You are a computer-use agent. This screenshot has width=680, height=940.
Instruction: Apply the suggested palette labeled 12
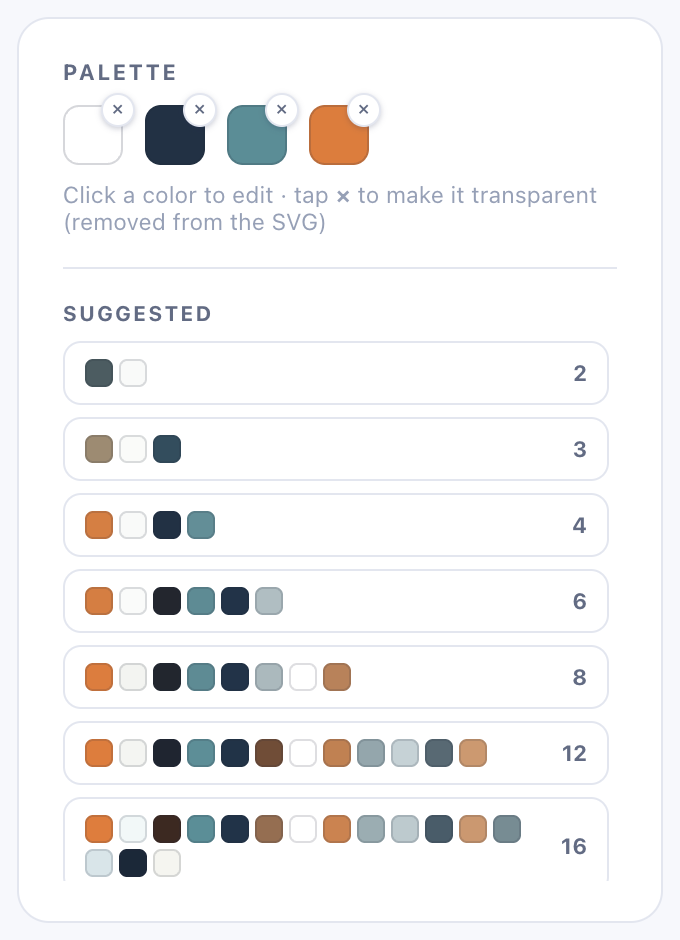(336, 753)
